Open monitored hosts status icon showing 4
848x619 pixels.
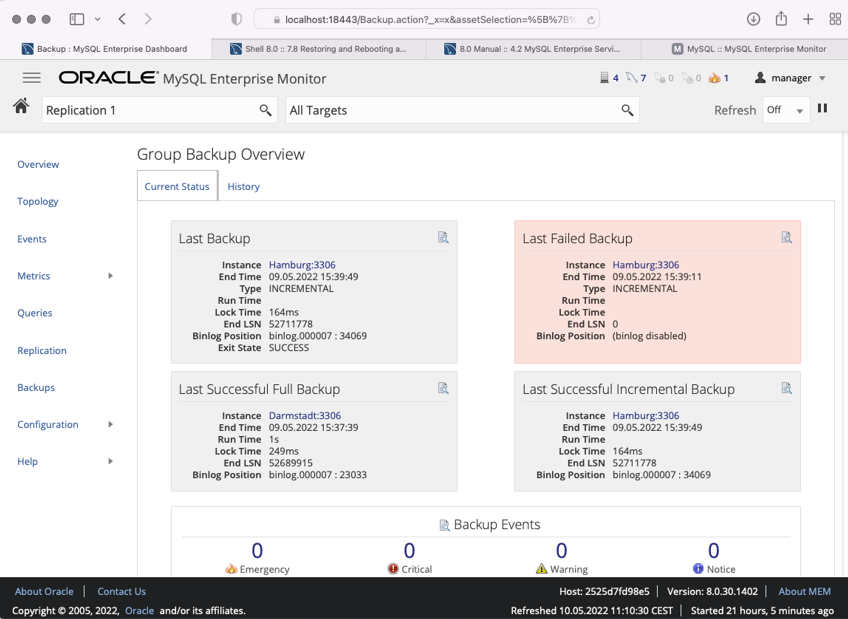point(604,78)
